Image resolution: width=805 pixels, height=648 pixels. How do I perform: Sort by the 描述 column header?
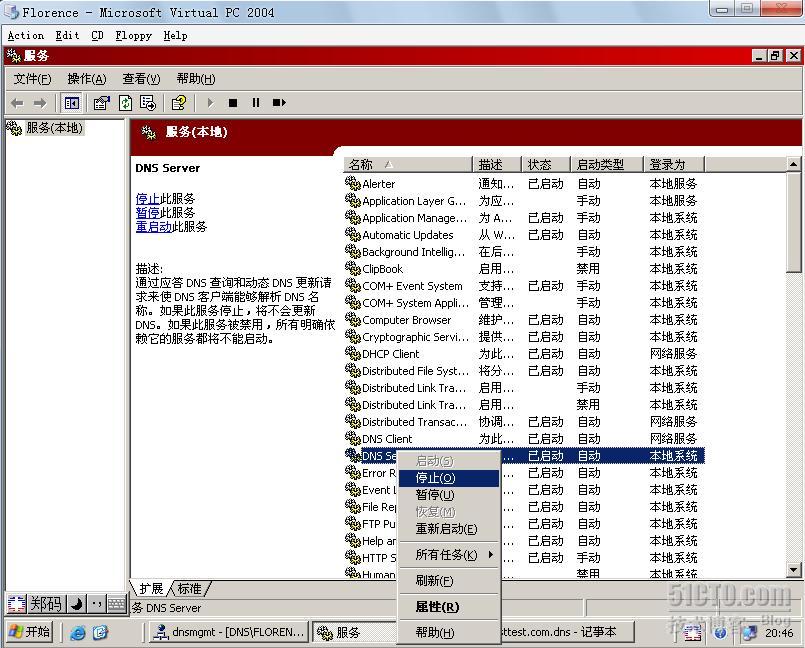497,164
